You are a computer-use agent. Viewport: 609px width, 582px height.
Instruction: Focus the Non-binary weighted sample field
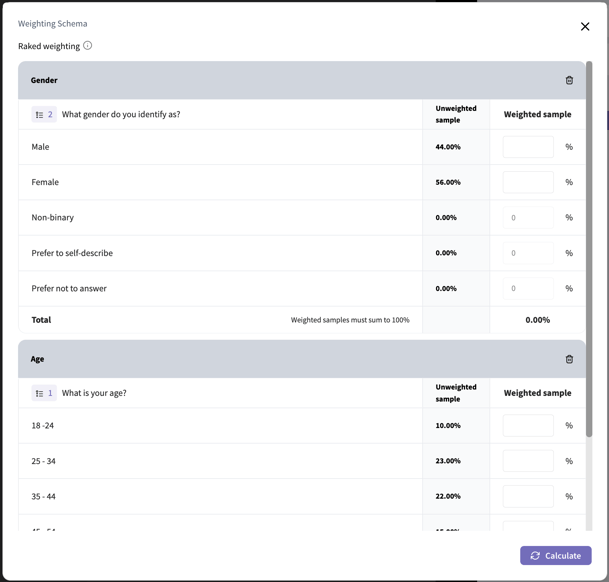click(x=528, y=218)
